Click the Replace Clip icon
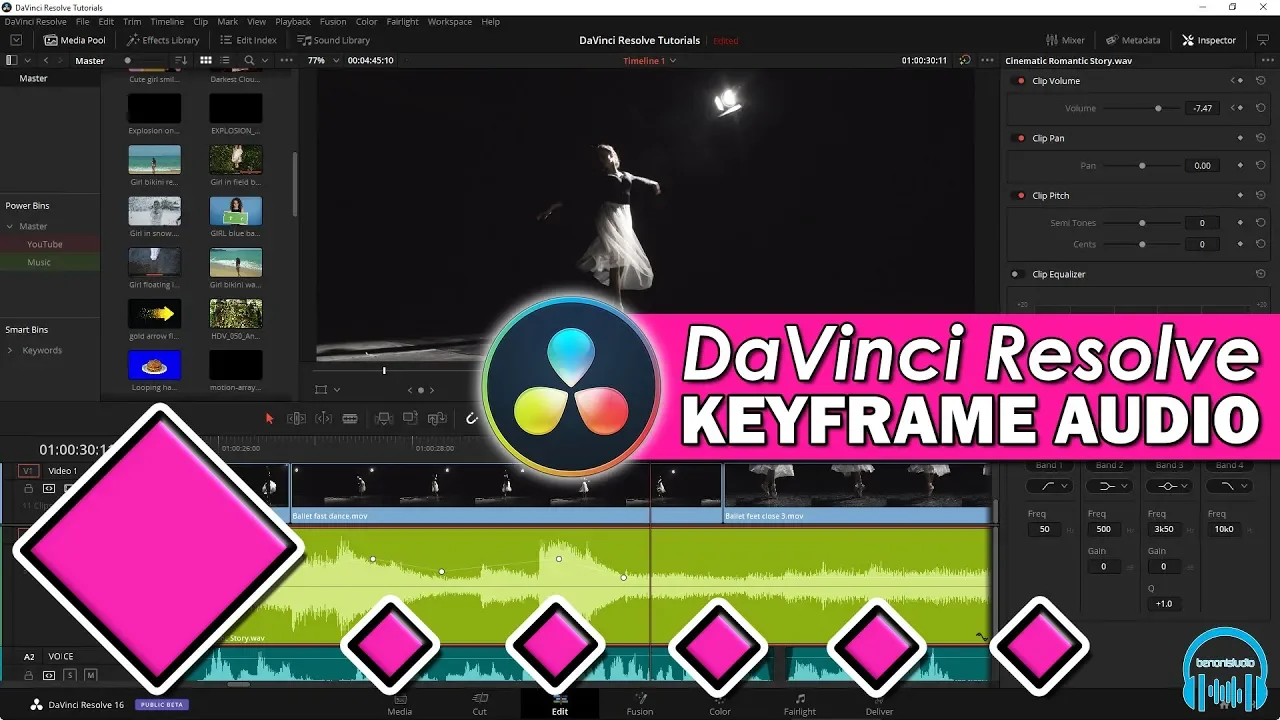Viewport: 1280px width, 720px height. click(437, 419)
